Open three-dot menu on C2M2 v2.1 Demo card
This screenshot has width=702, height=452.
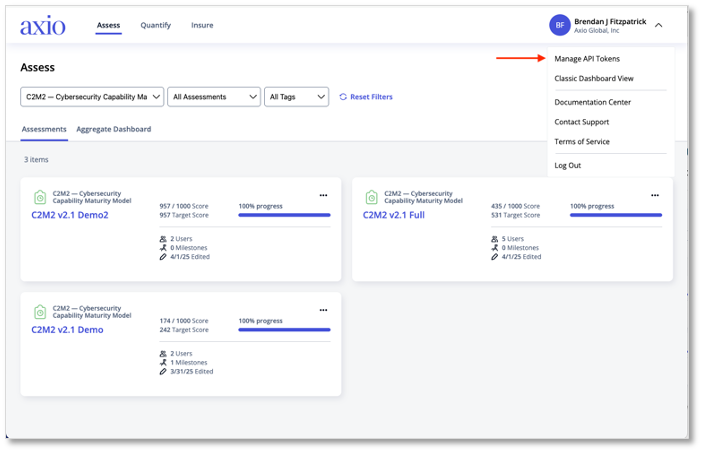323,310
